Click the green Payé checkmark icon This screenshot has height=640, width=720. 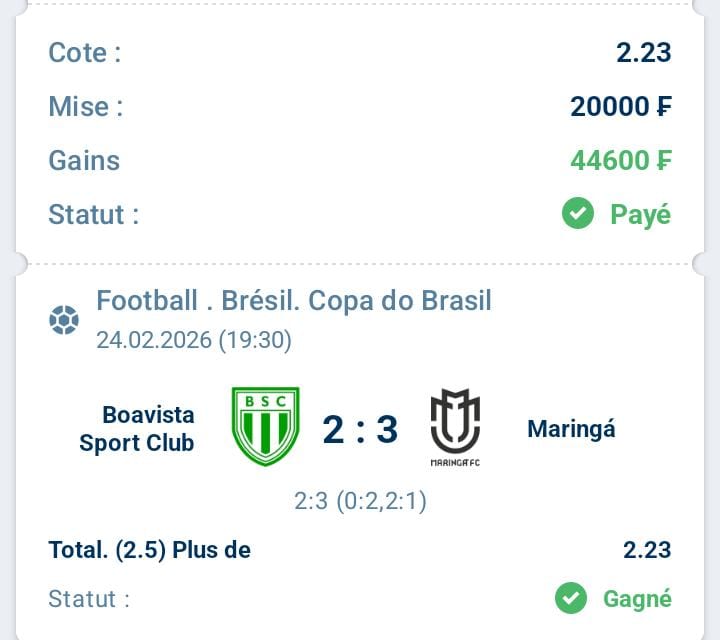click(578, 213)
